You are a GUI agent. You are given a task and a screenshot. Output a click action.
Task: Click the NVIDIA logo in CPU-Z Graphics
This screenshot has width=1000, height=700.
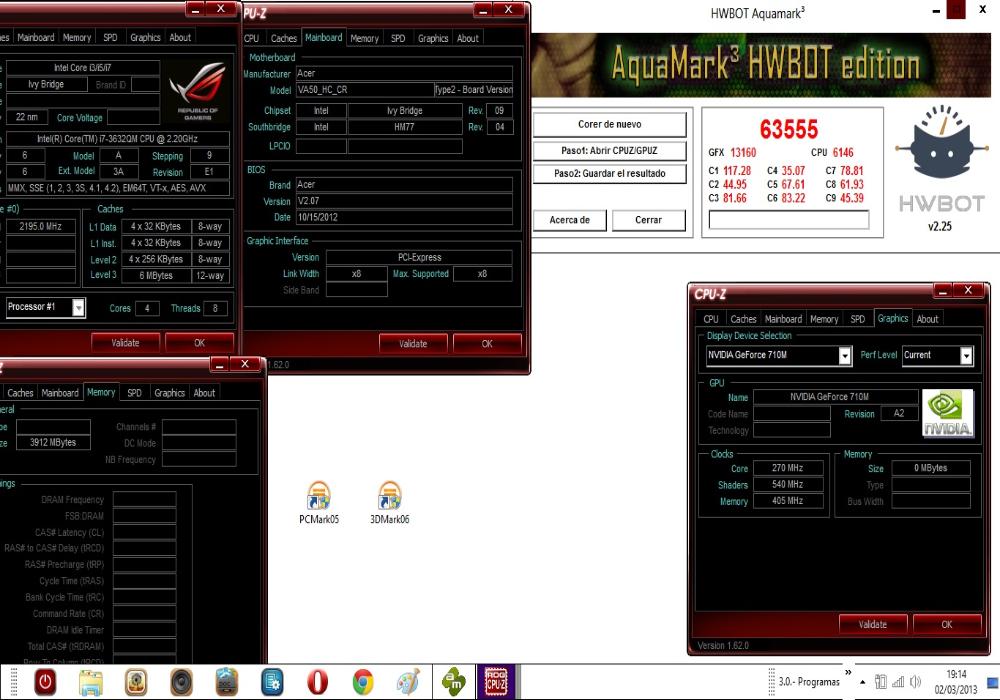click(x=948, y=414)
